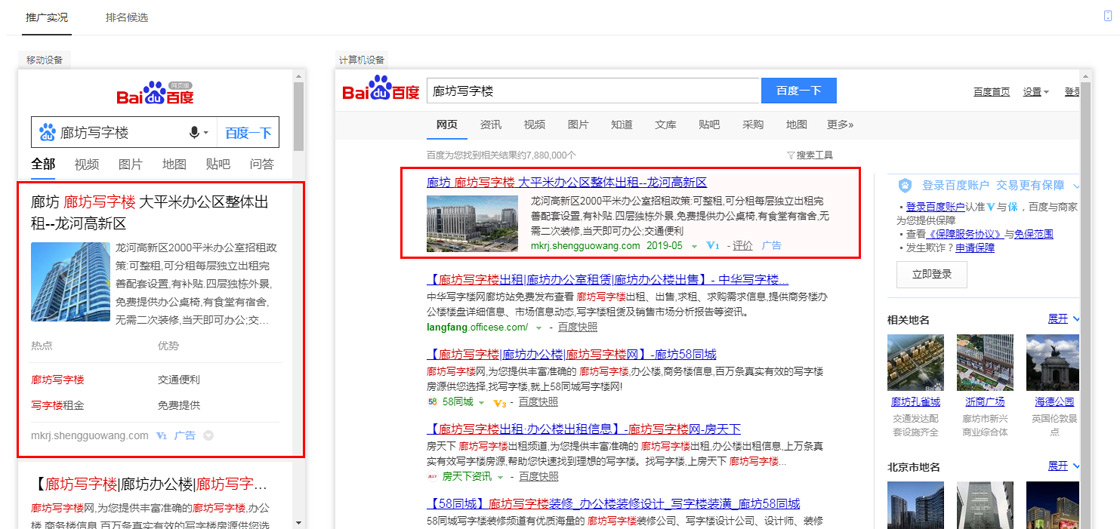This screenshot has width=1120, height=529.
Task: Click the gray circle arrow beside mobile 广告
Action: (x=208, y=435)
